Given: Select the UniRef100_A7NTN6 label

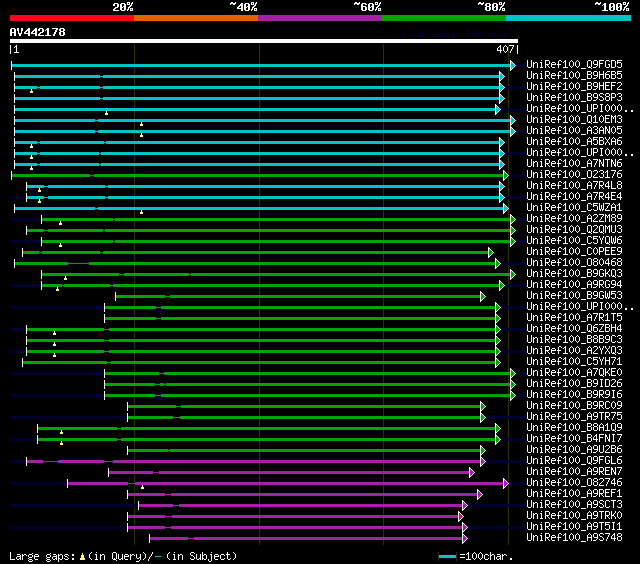Looking at the screenshot, I should pyautogui.click(x=574, y=164).
